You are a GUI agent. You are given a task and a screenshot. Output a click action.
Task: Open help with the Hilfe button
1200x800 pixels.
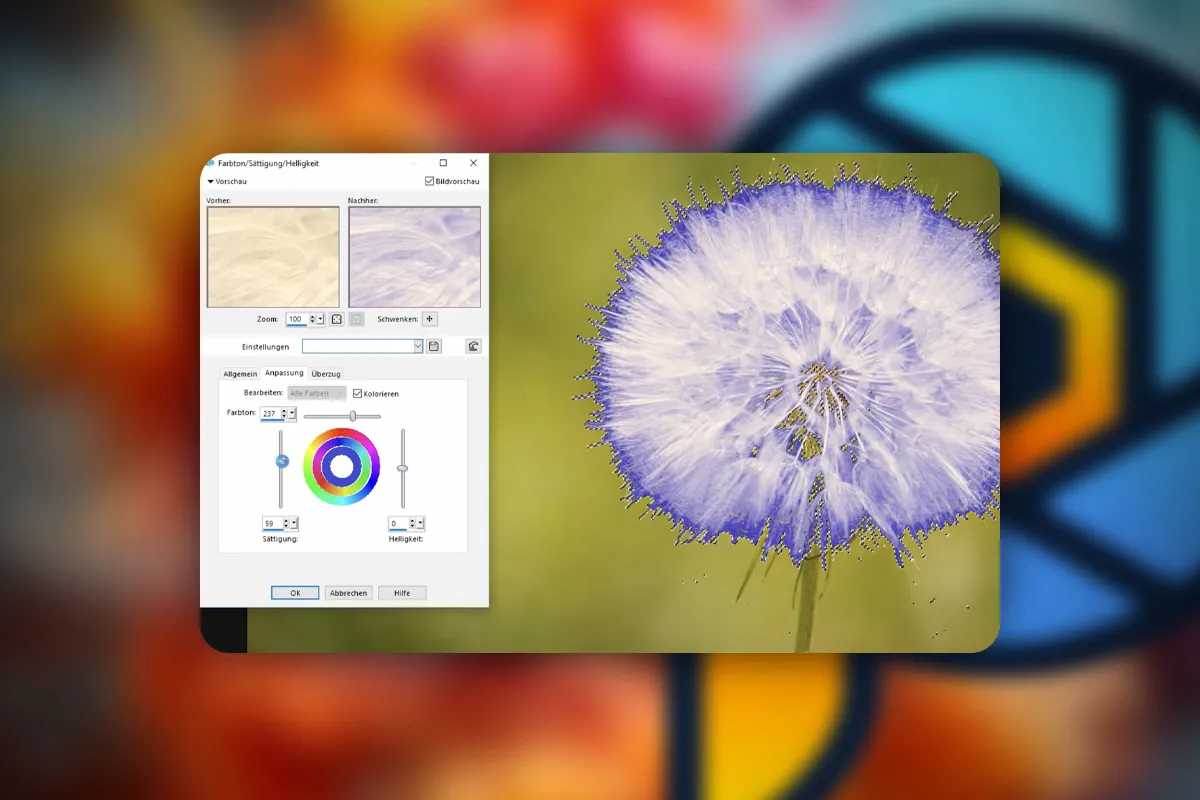[402, 593]
